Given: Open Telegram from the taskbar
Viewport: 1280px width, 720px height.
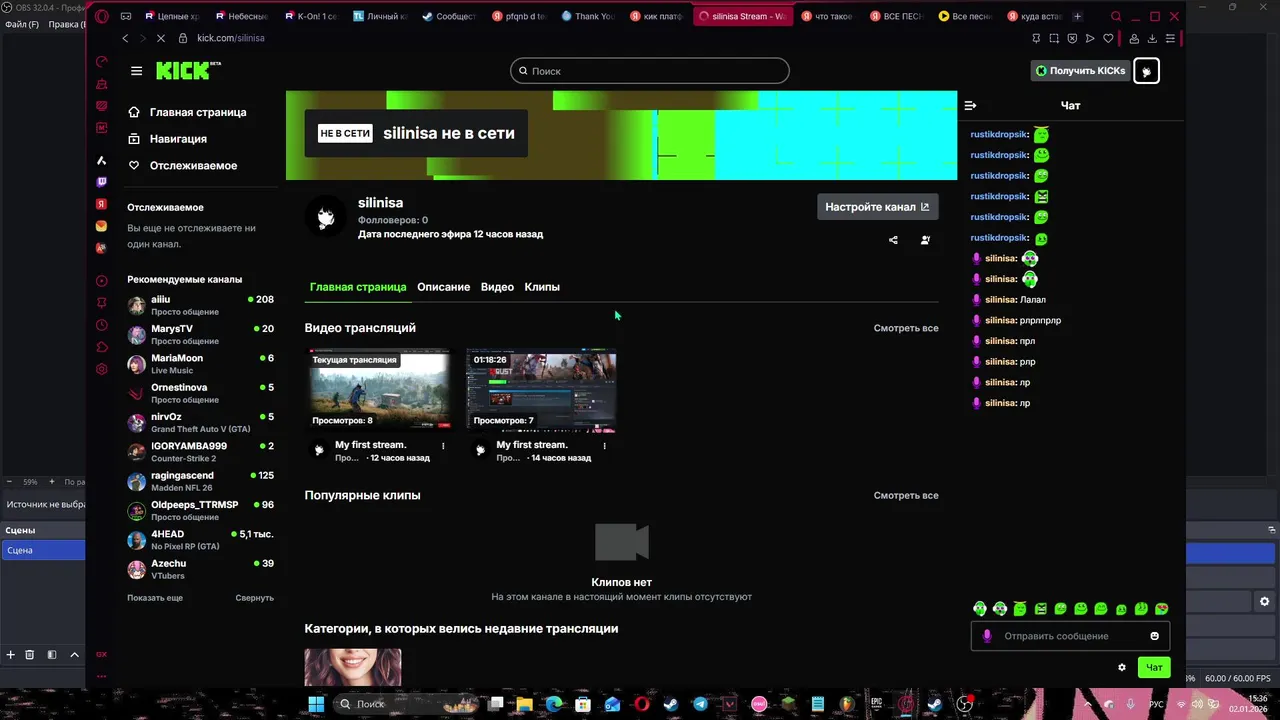Looking at the screenshot, I should [x=700, y=704].
